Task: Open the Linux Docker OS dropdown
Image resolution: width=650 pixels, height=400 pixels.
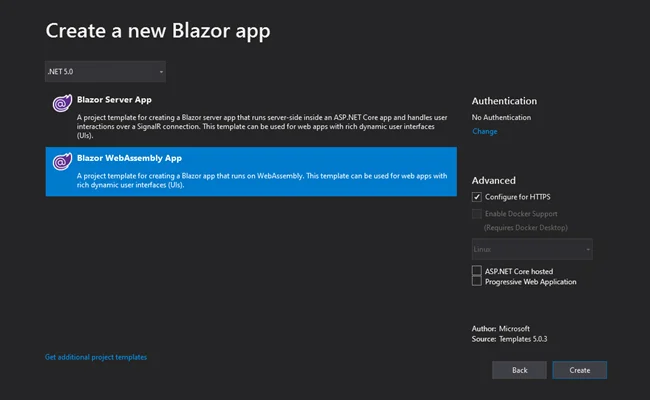Action: click(532, 249)
